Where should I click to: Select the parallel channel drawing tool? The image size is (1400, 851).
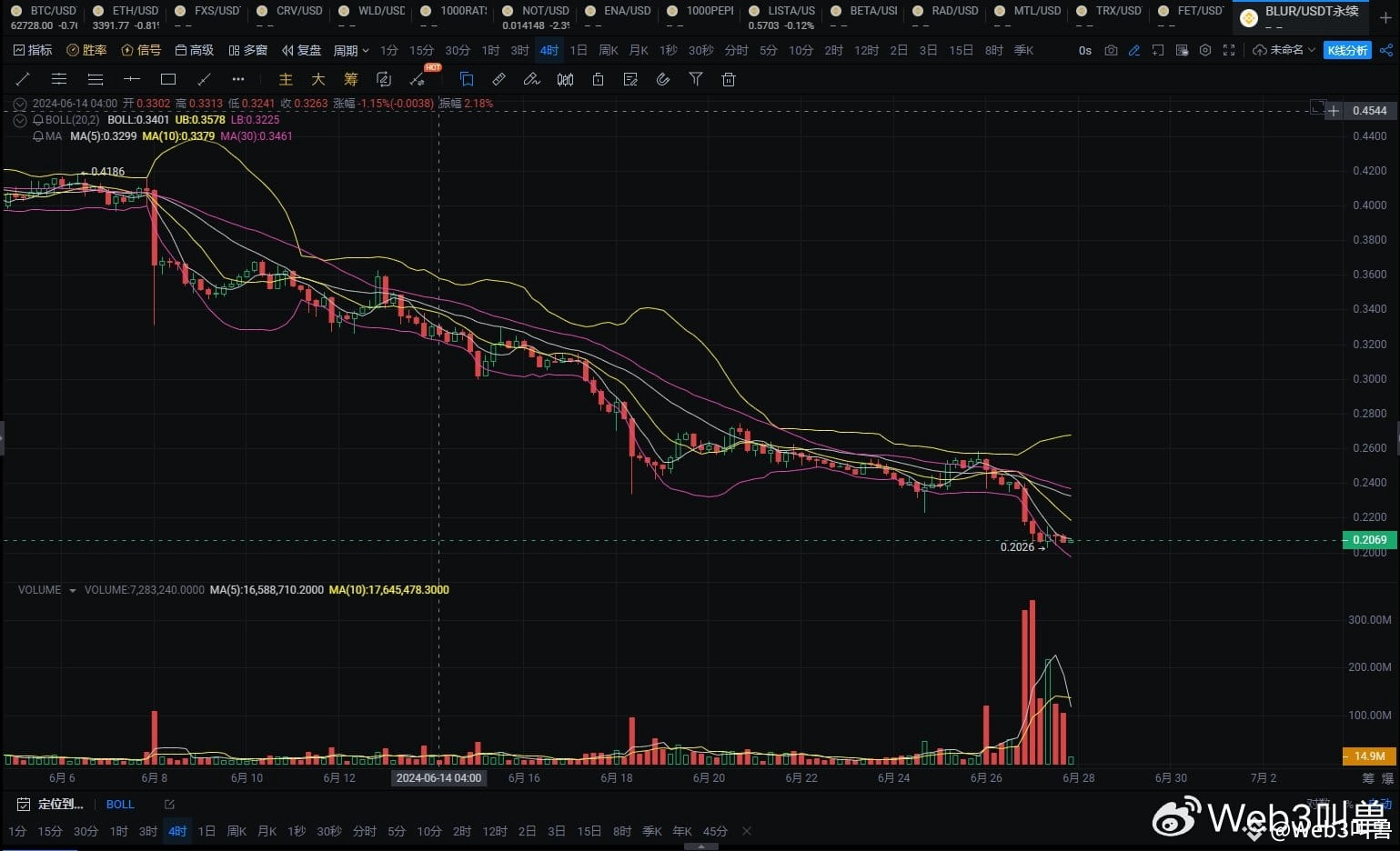point(59,79)
